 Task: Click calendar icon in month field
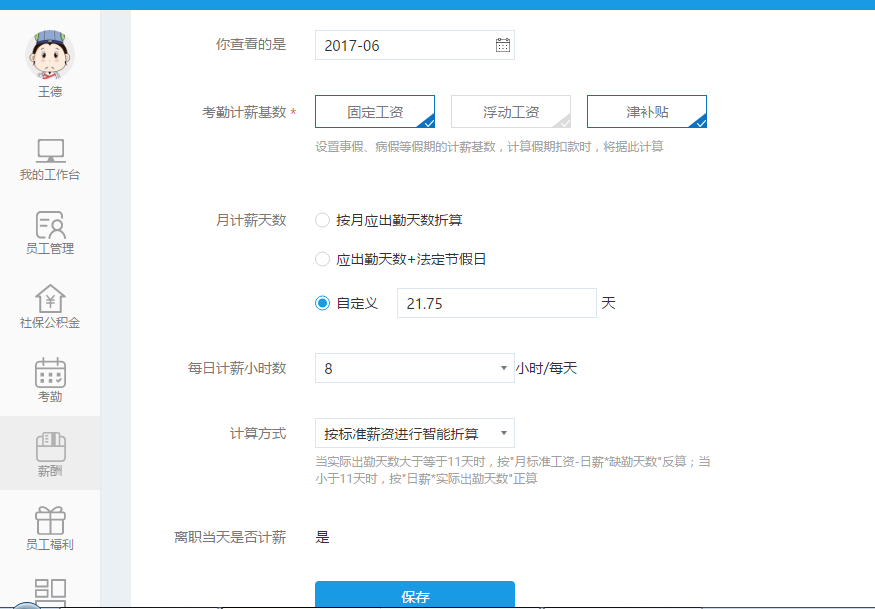point(502,45)
